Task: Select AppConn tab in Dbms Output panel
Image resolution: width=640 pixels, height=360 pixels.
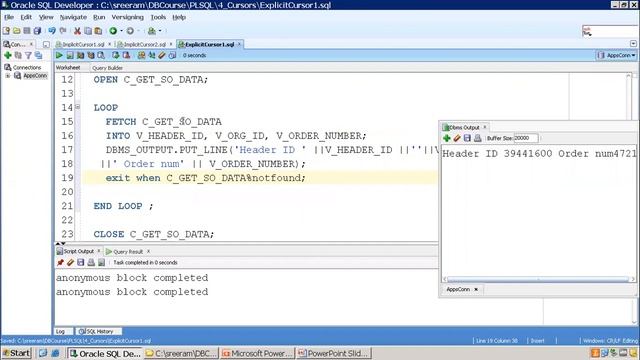Action: click(458, 289)
